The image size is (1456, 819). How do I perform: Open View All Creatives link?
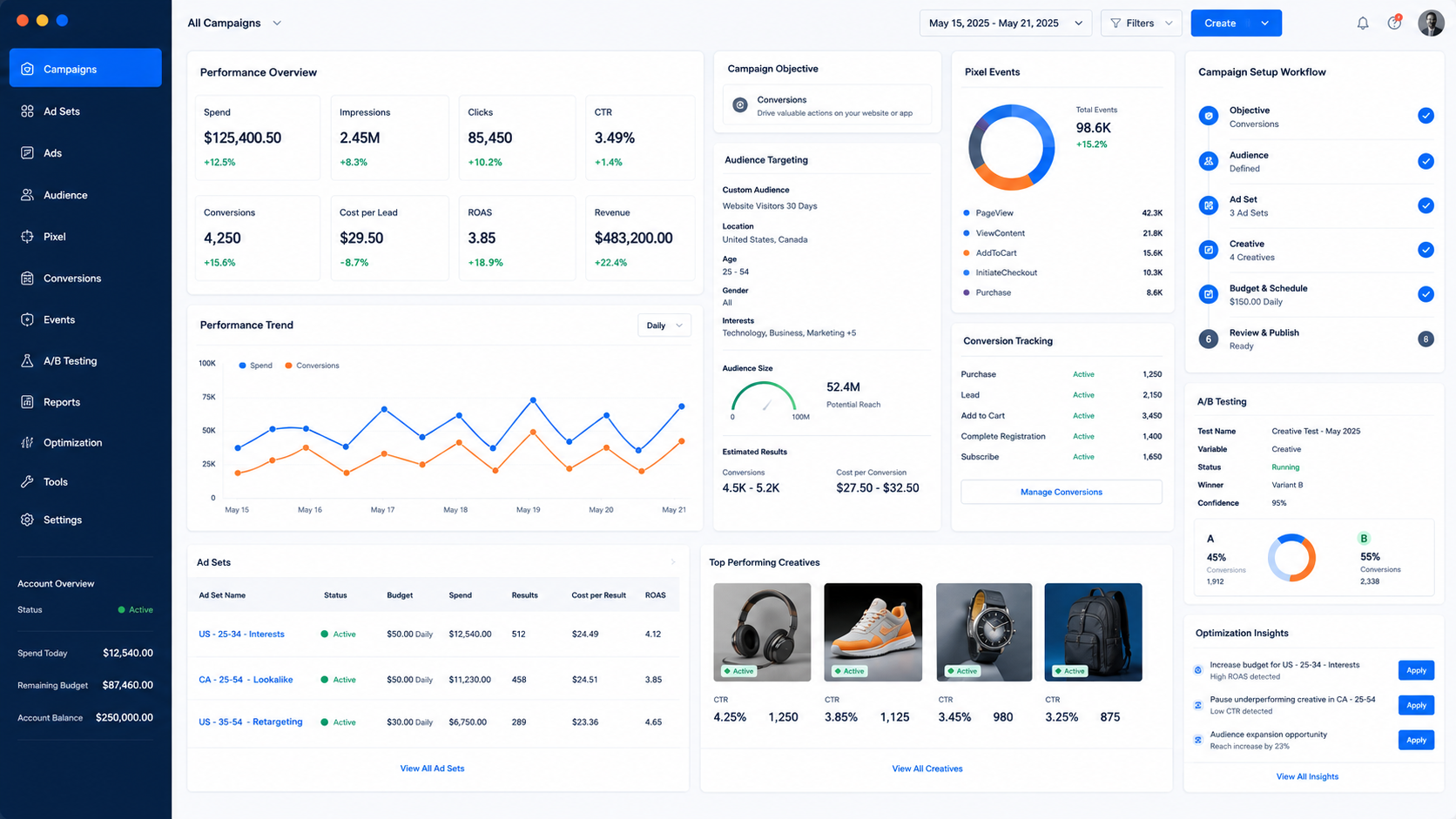click(927, 769)
